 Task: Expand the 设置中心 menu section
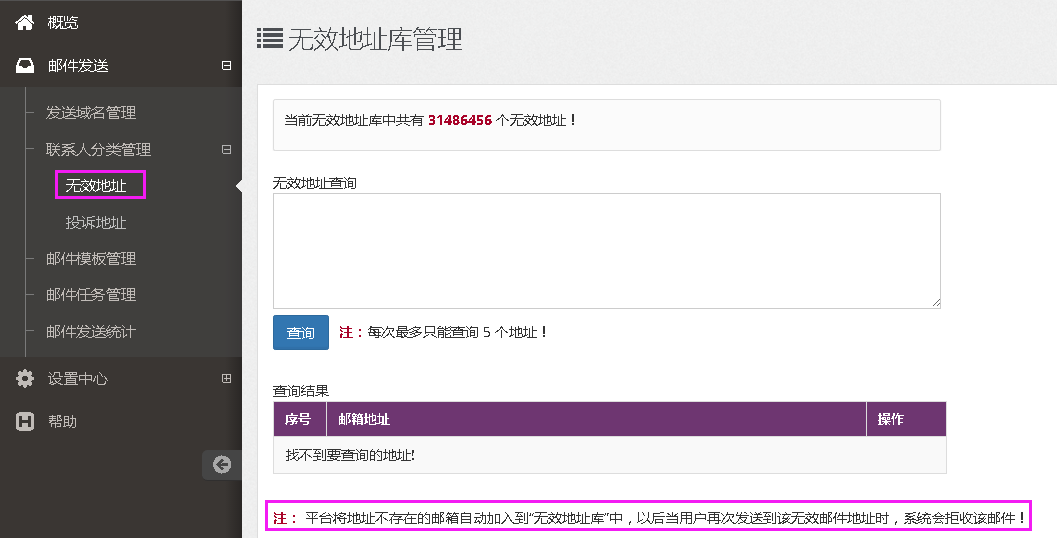(x=226, y=379)
